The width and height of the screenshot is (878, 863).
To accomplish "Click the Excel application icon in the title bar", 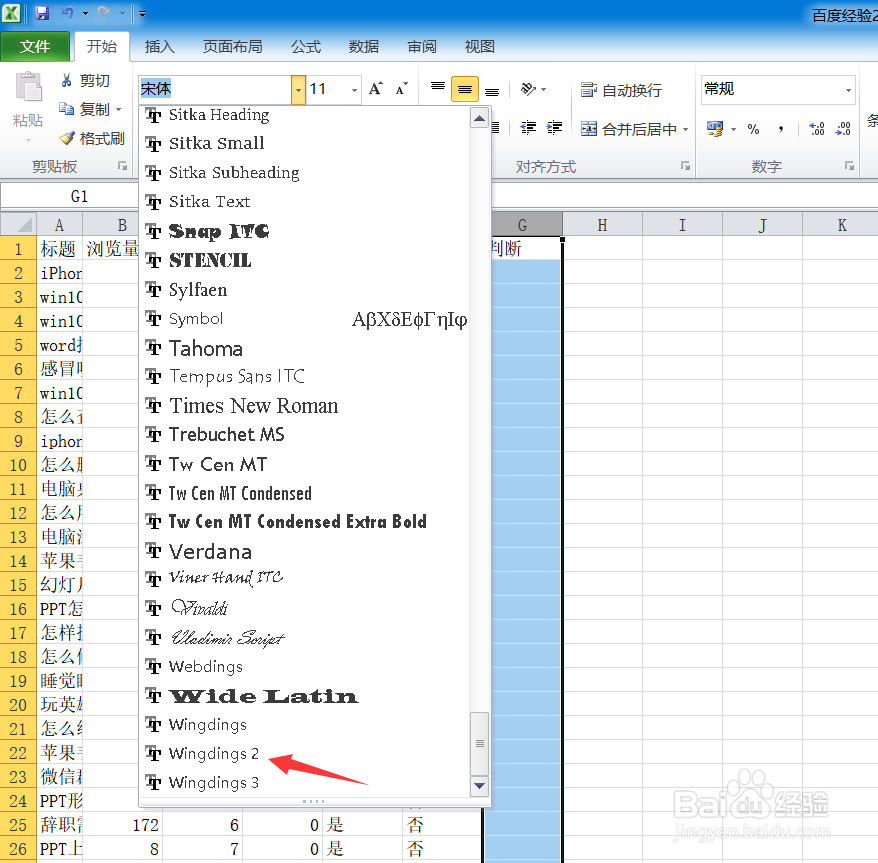I will tap(11, 13).
